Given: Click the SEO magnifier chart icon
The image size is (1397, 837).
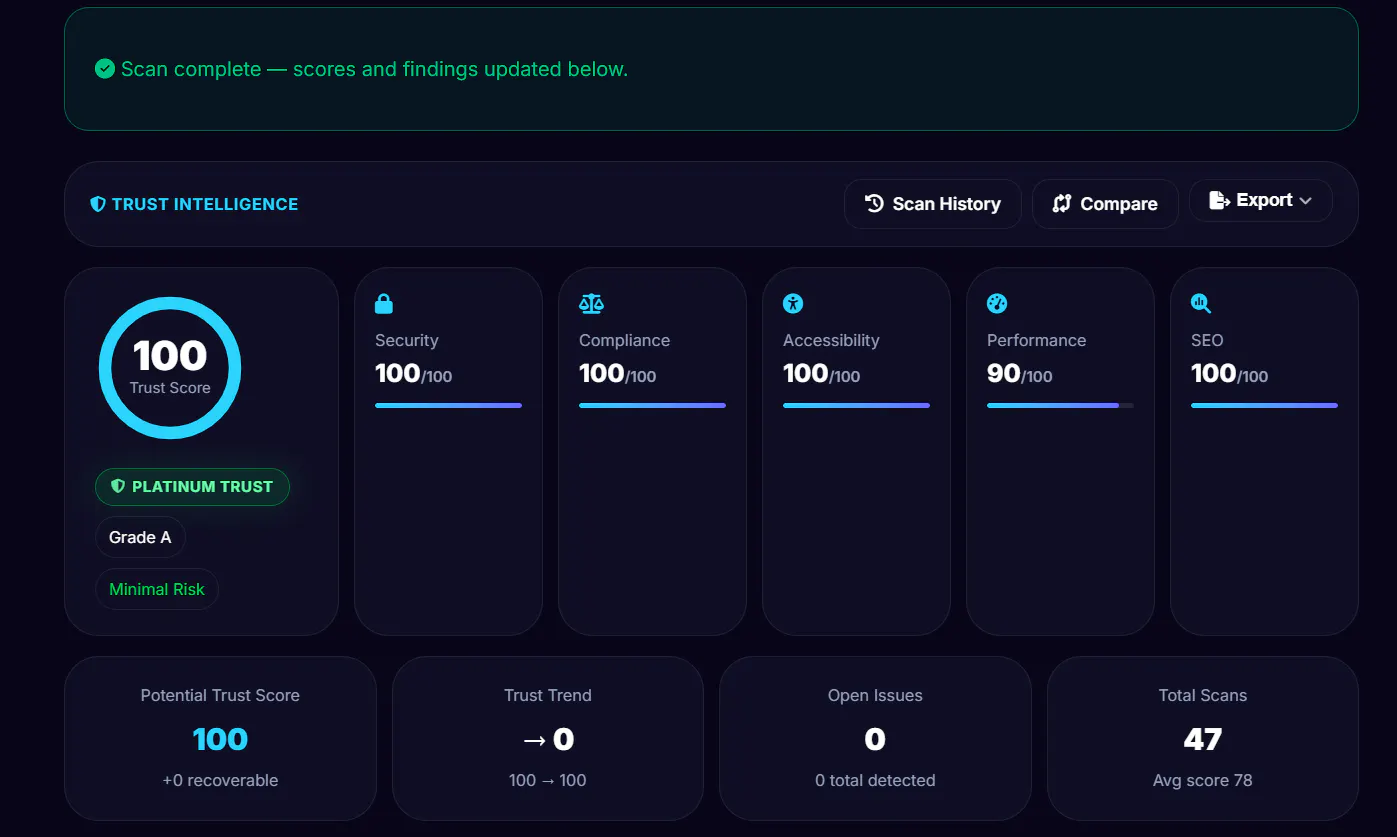Looking at the screenshot, I should tap(1201, 304).
